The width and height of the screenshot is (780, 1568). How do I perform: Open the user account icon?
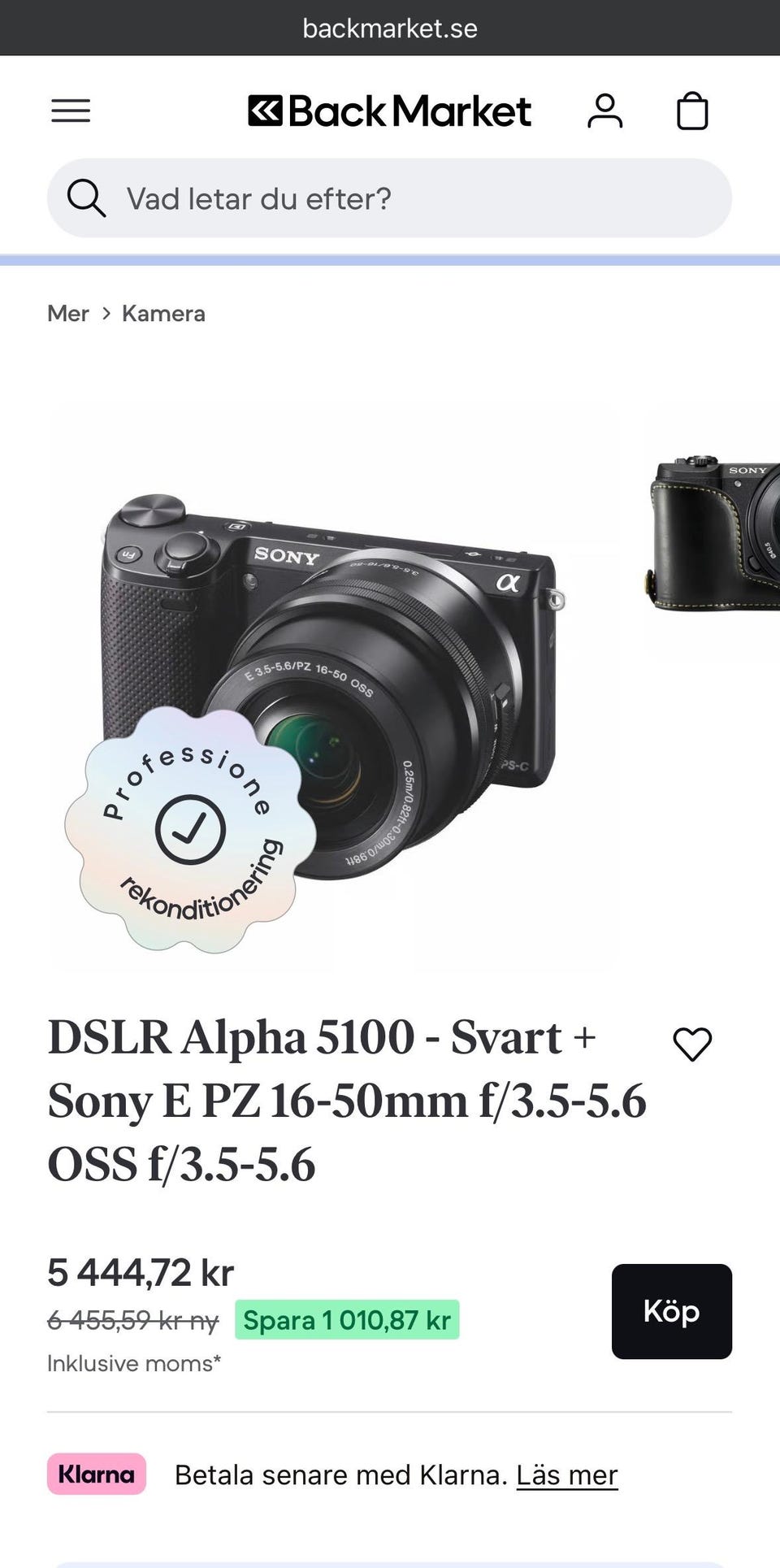(x=604, y=111)
